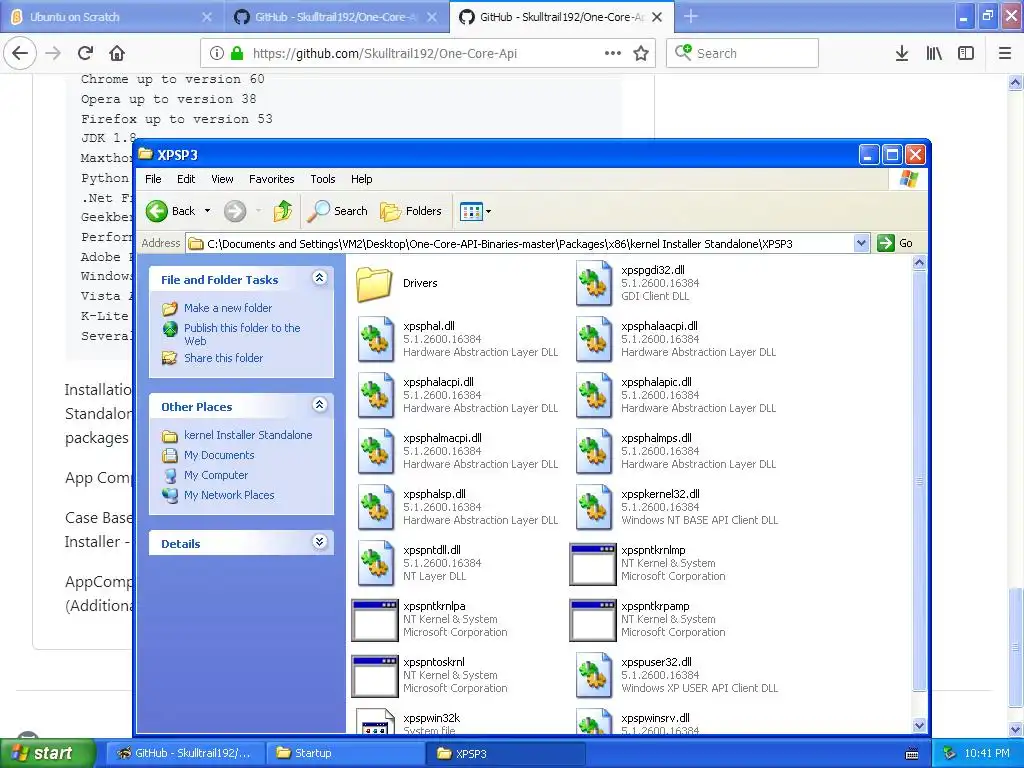Open Firefox Library icon
Viewport: 1024px width, 768px height.
click(934, 54)
